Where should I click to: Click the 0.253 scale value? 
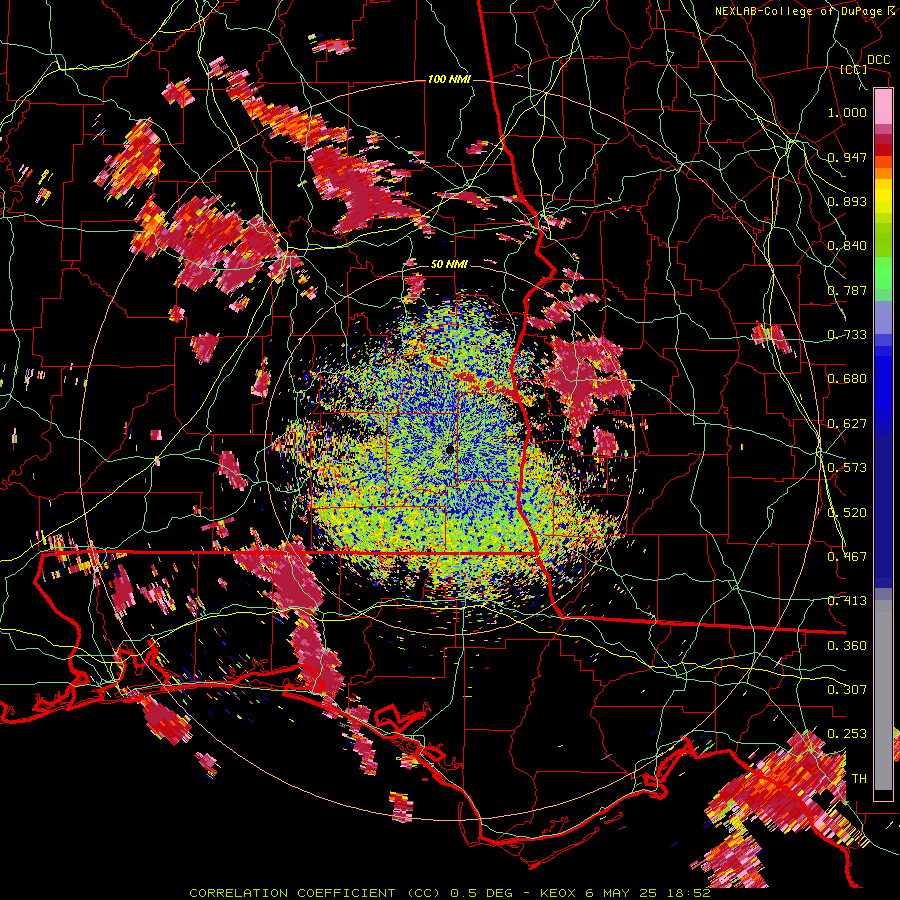pyautogui.click(x=847, y=734)
